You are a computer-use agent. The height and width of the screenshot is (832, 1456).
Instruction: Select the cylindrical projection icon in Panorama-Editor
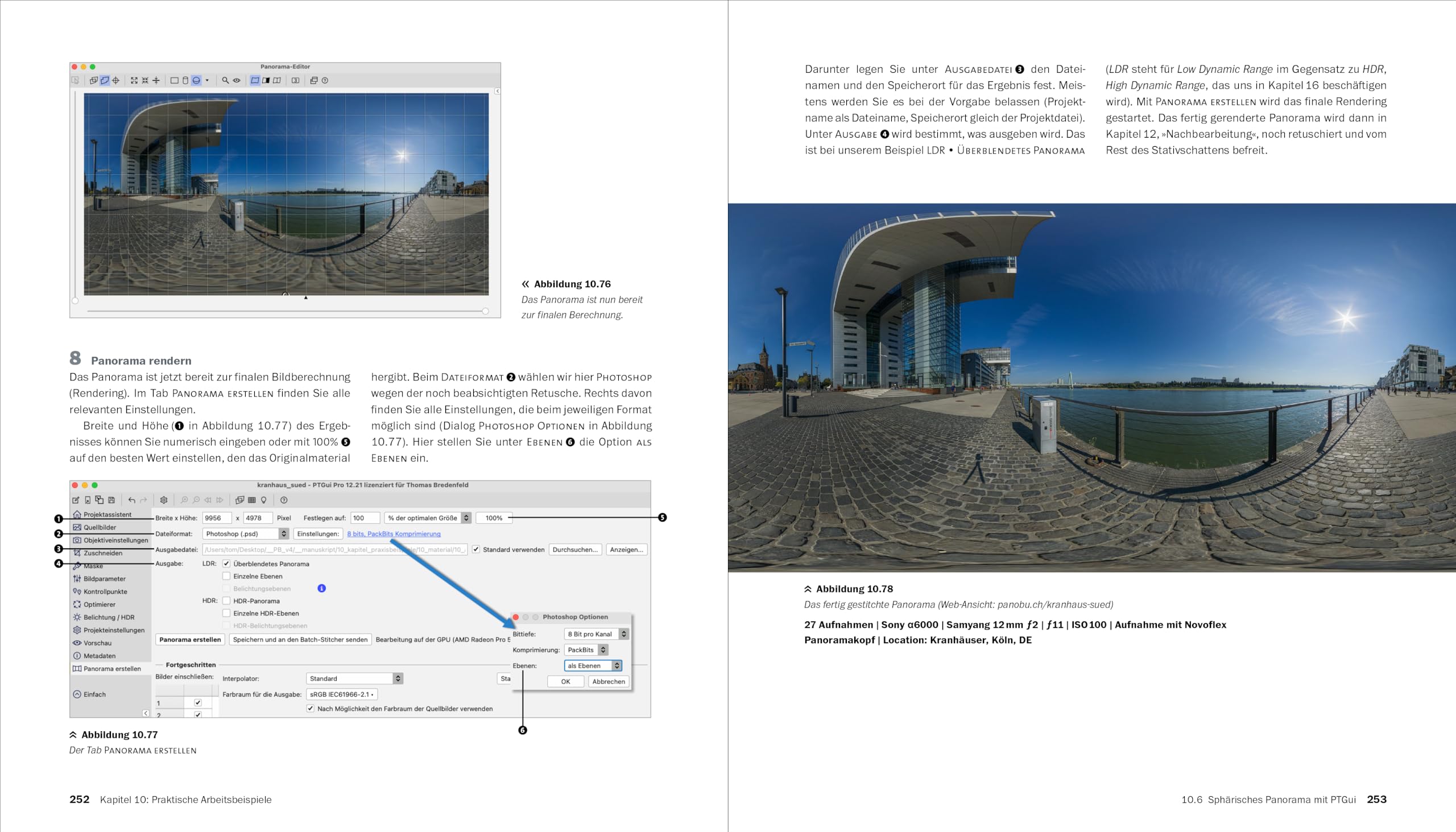185,81
